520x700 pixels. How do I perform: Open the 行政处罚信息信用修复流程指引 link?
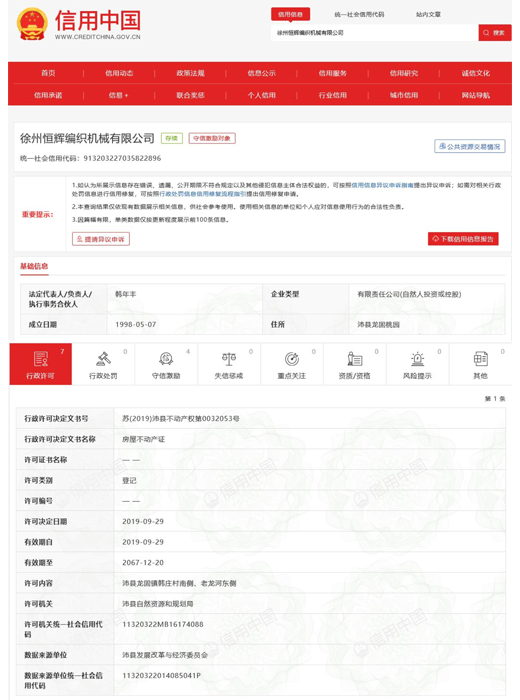(203, 194)
